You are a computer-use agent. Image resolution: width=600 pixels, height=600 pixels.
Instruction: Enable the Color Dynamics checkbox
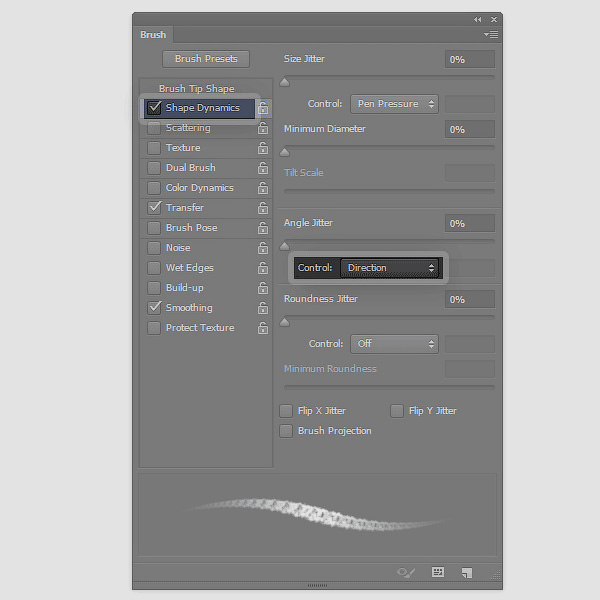[154, 188]
